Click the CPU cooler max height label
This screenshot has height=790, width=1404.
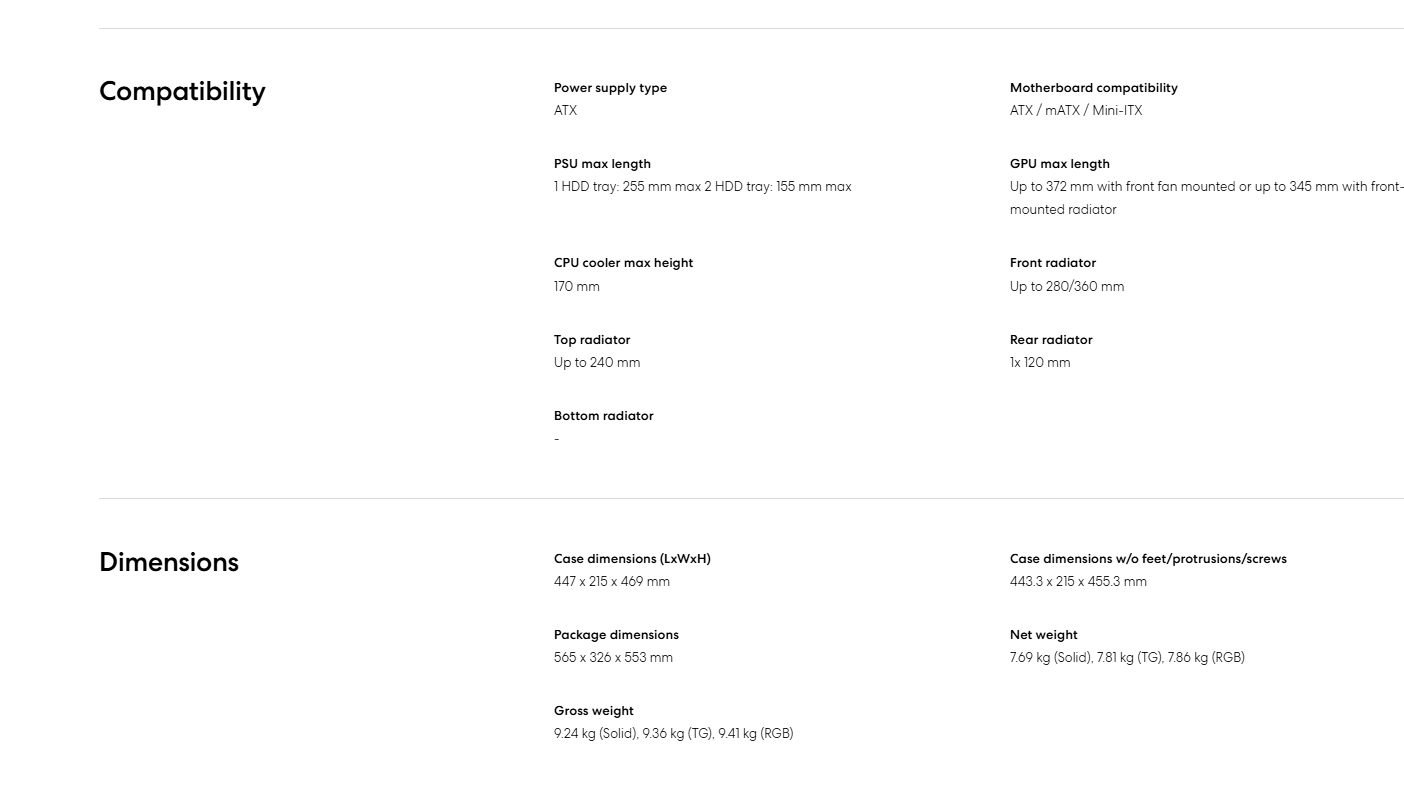[x=623, y=263]
